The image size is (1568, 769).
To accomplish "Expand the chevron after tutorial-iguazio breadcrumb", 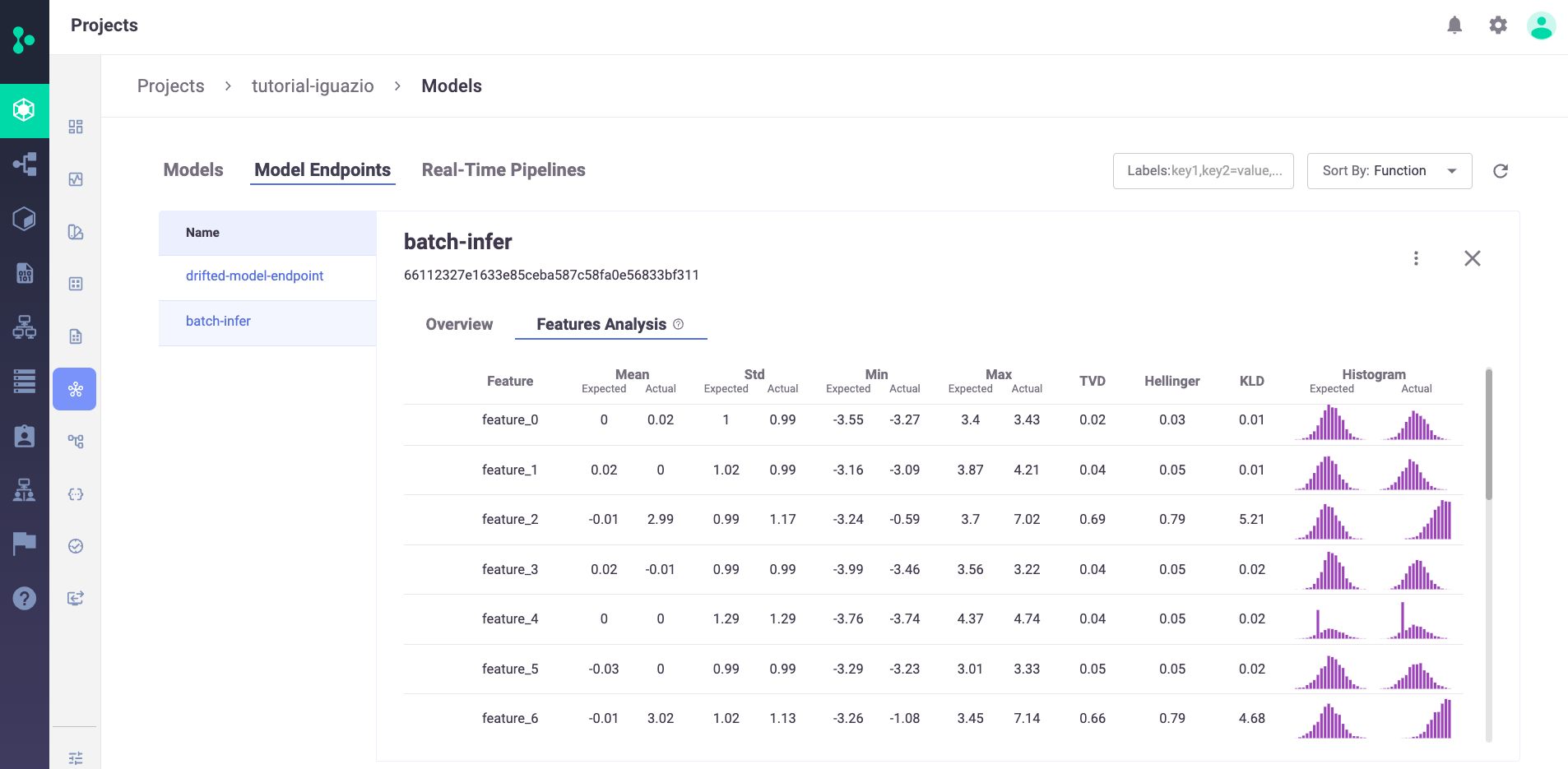I will (x=397, y=86).
